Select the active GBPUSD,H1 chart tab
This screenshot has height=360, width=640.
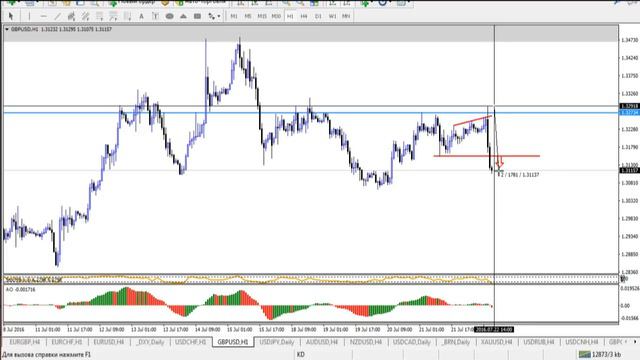coord(233,342)
